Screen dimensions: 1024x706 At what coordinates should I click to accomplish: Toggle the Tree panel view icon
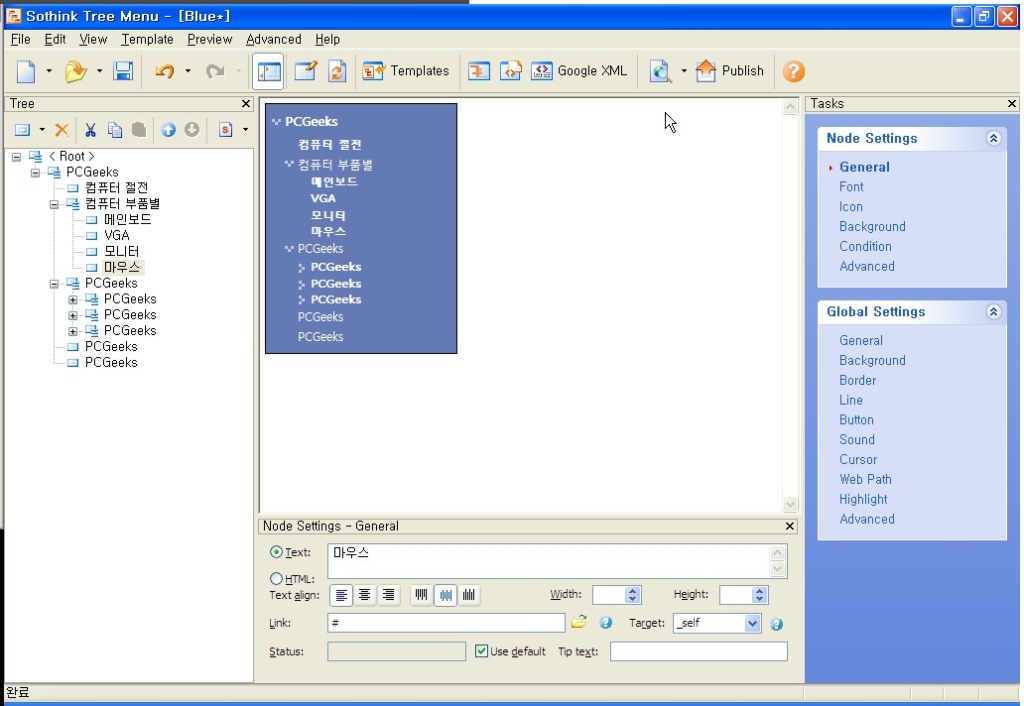tap(268, 71)
